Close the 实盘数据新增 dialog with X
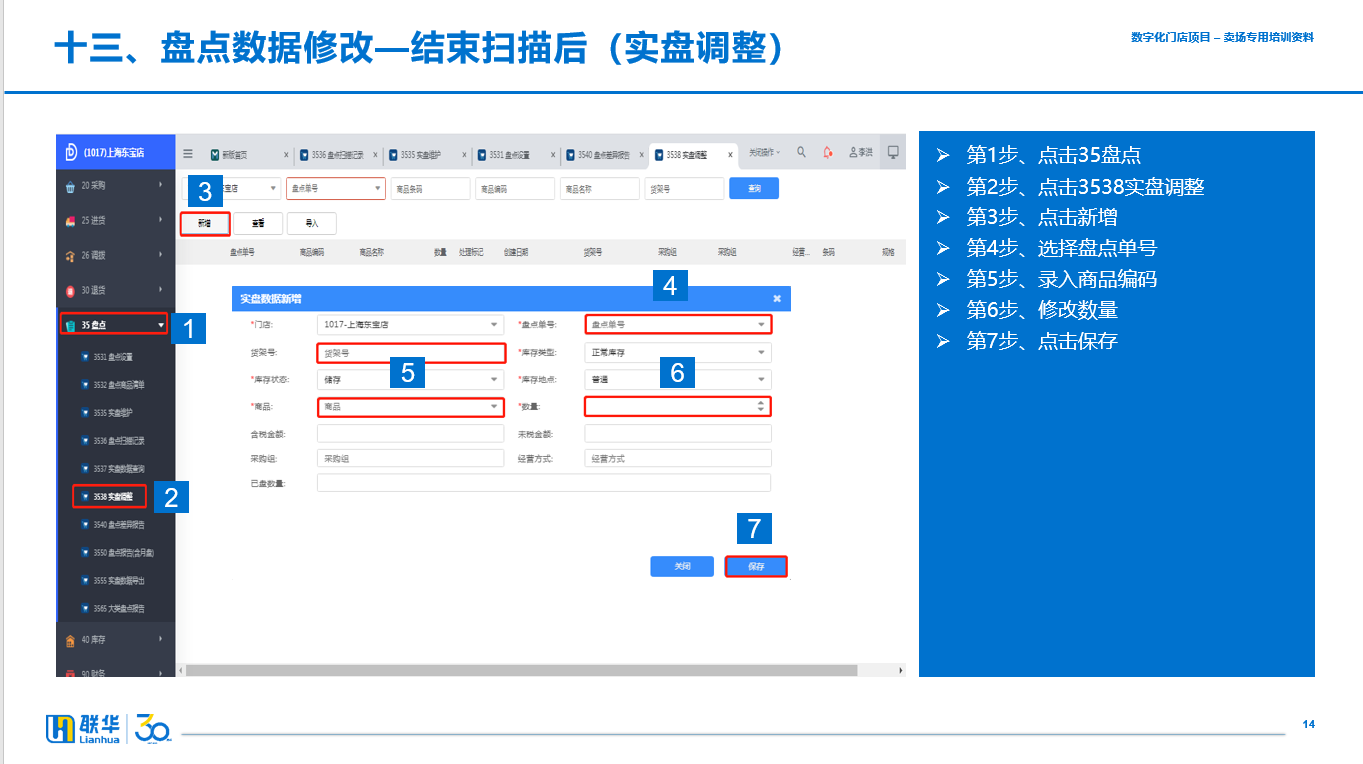 coord(777,298)
